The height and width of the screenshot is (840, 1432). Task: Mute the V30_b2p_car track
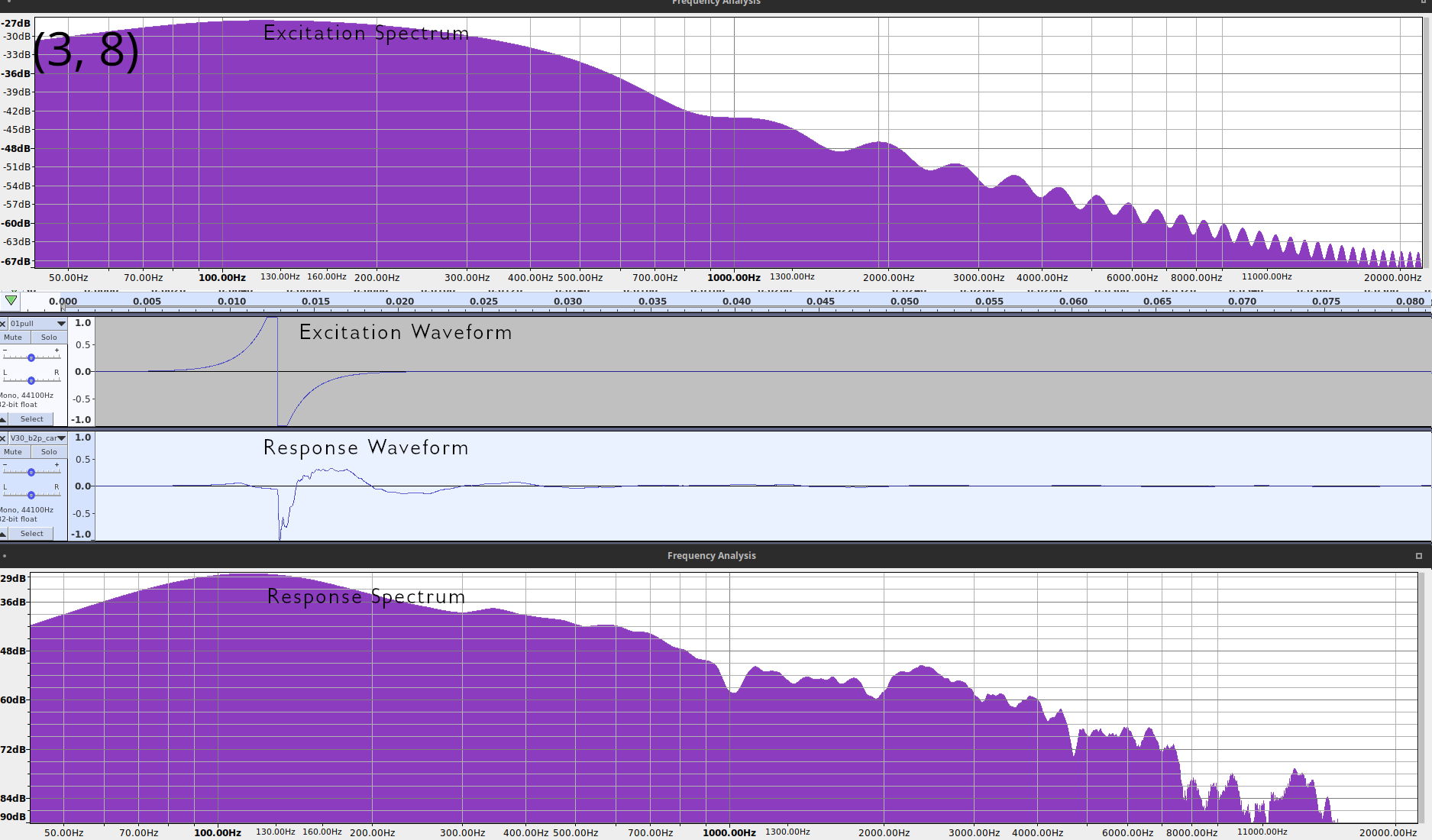point(14,452)
